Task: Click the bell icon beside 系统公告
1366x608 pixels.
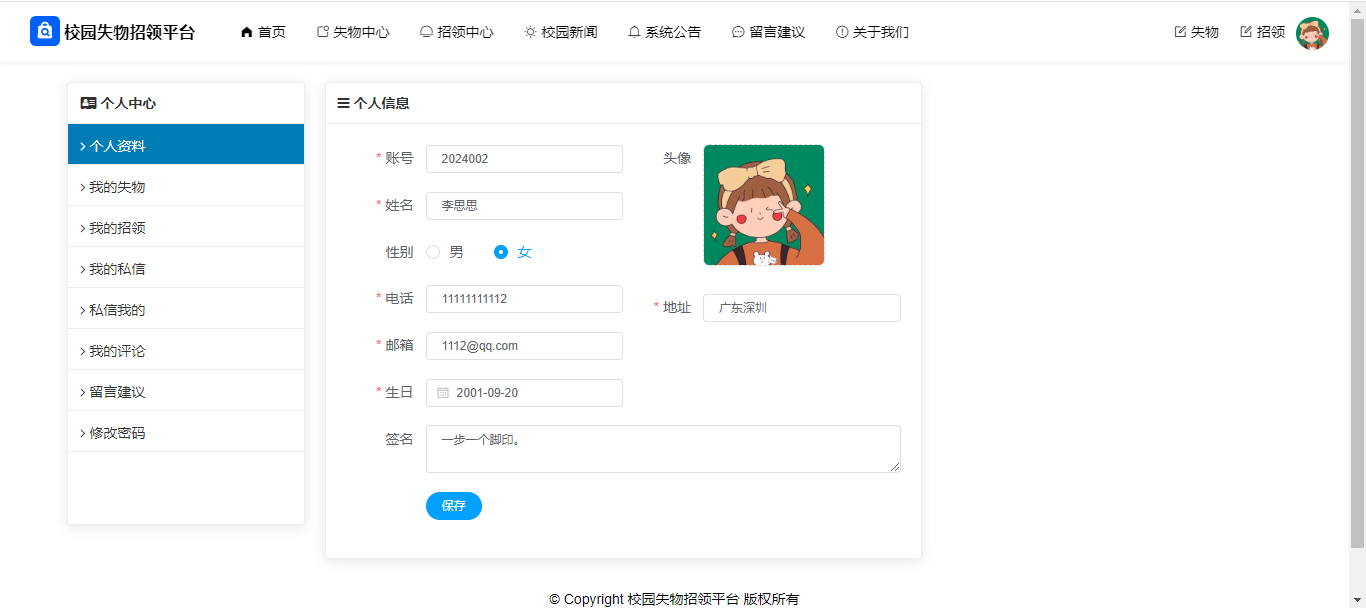Action: 634,32
